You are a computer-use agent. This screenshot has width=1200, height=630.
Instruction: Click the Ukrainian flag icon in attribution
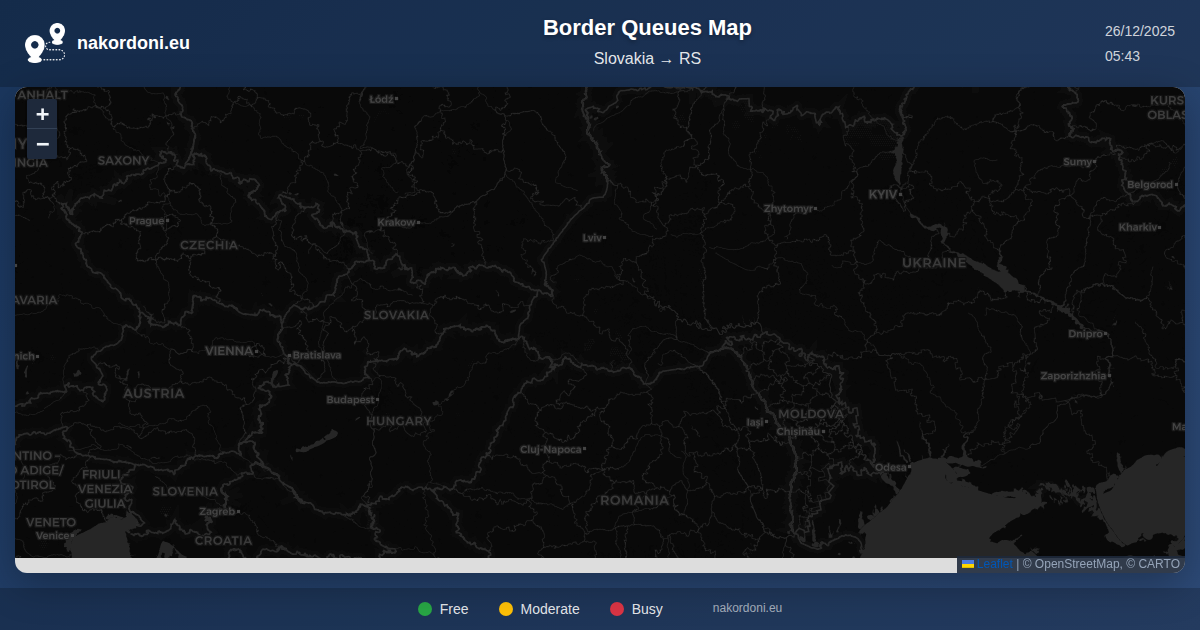[x=968, y=564]
